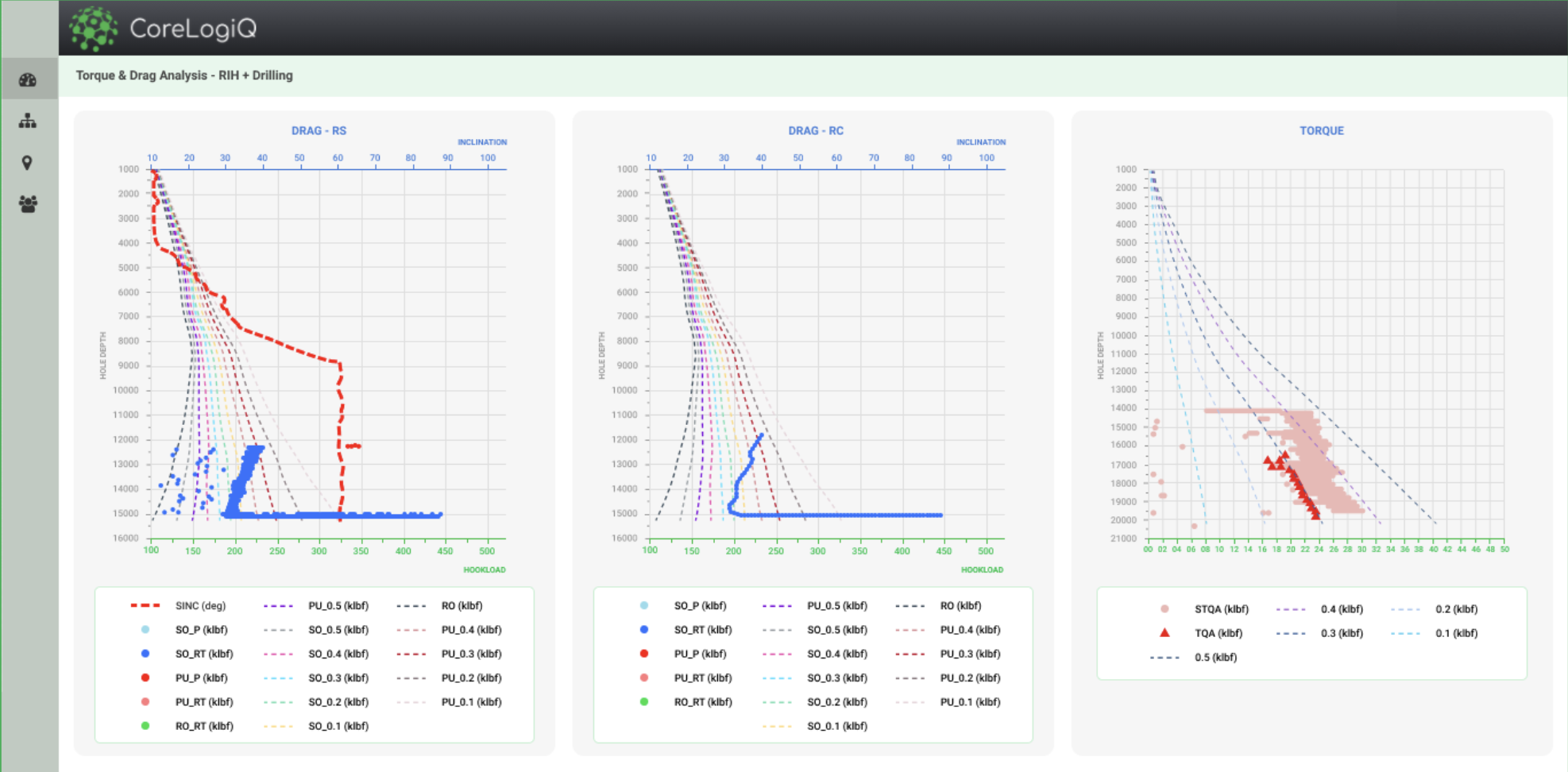
Task: Open the users group icon in sidebar
Action: (x=28, y=204)
